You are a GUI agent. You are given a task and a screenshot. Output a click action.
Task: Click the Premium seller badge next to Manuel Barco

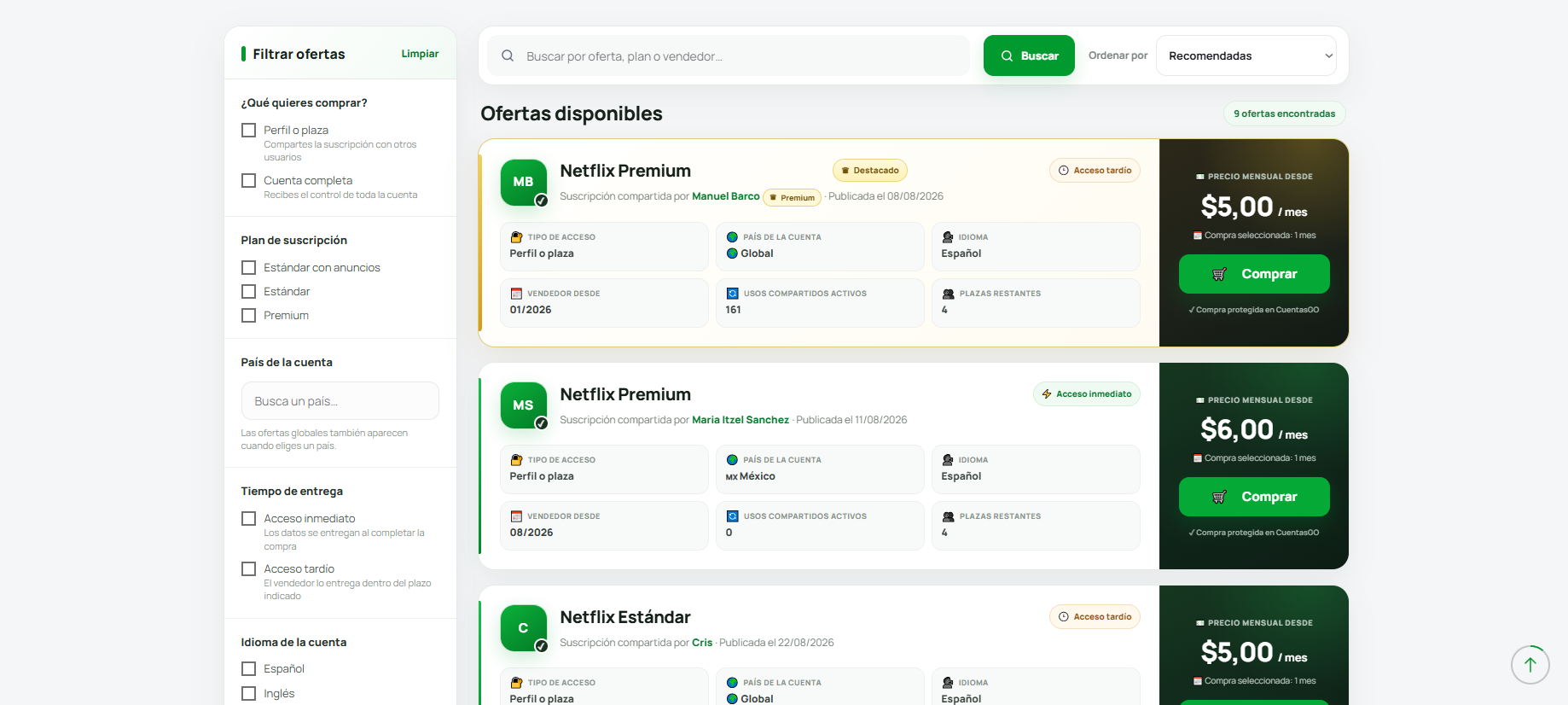click(792, 198)
